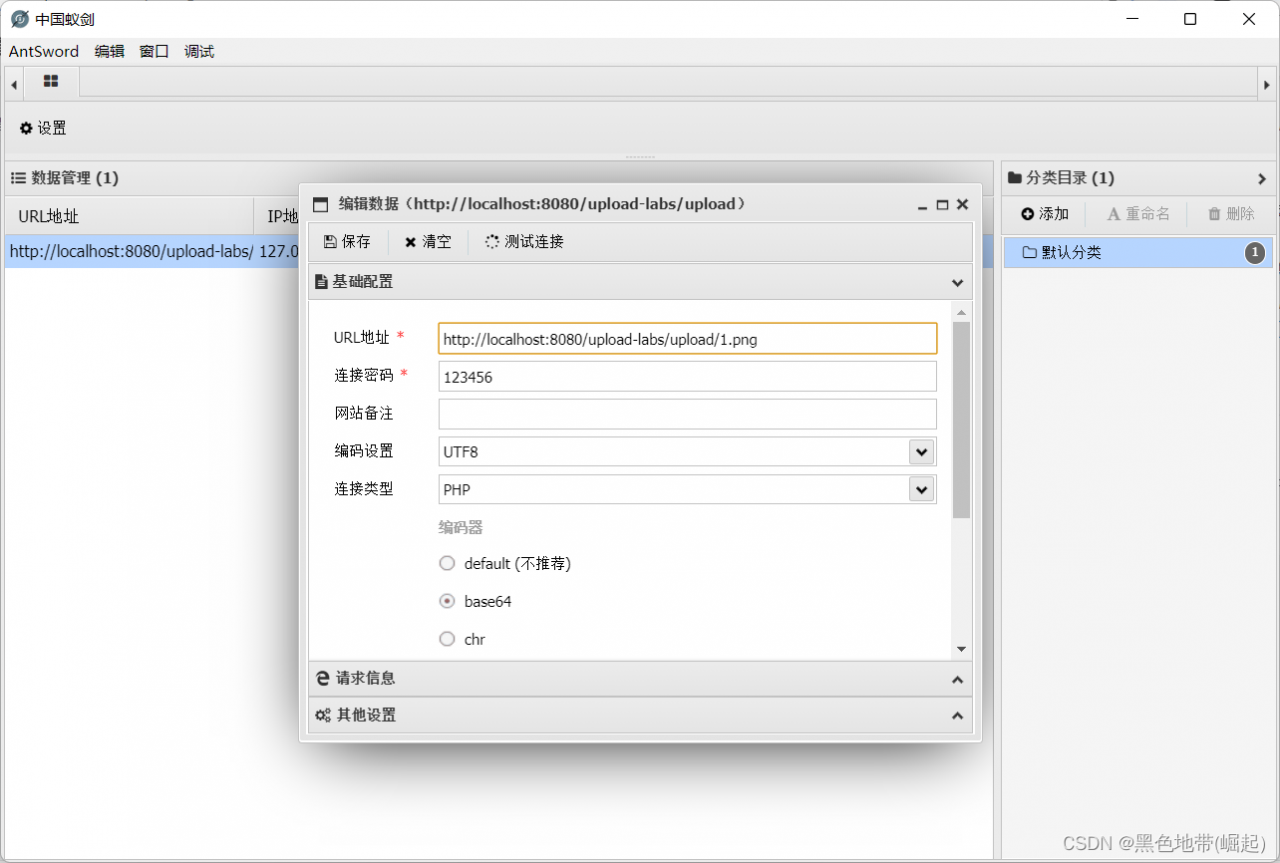Minimize the 编辑数据 dialog
The height and width of the screenshot is (863, 1280).
tap(923, 205)
